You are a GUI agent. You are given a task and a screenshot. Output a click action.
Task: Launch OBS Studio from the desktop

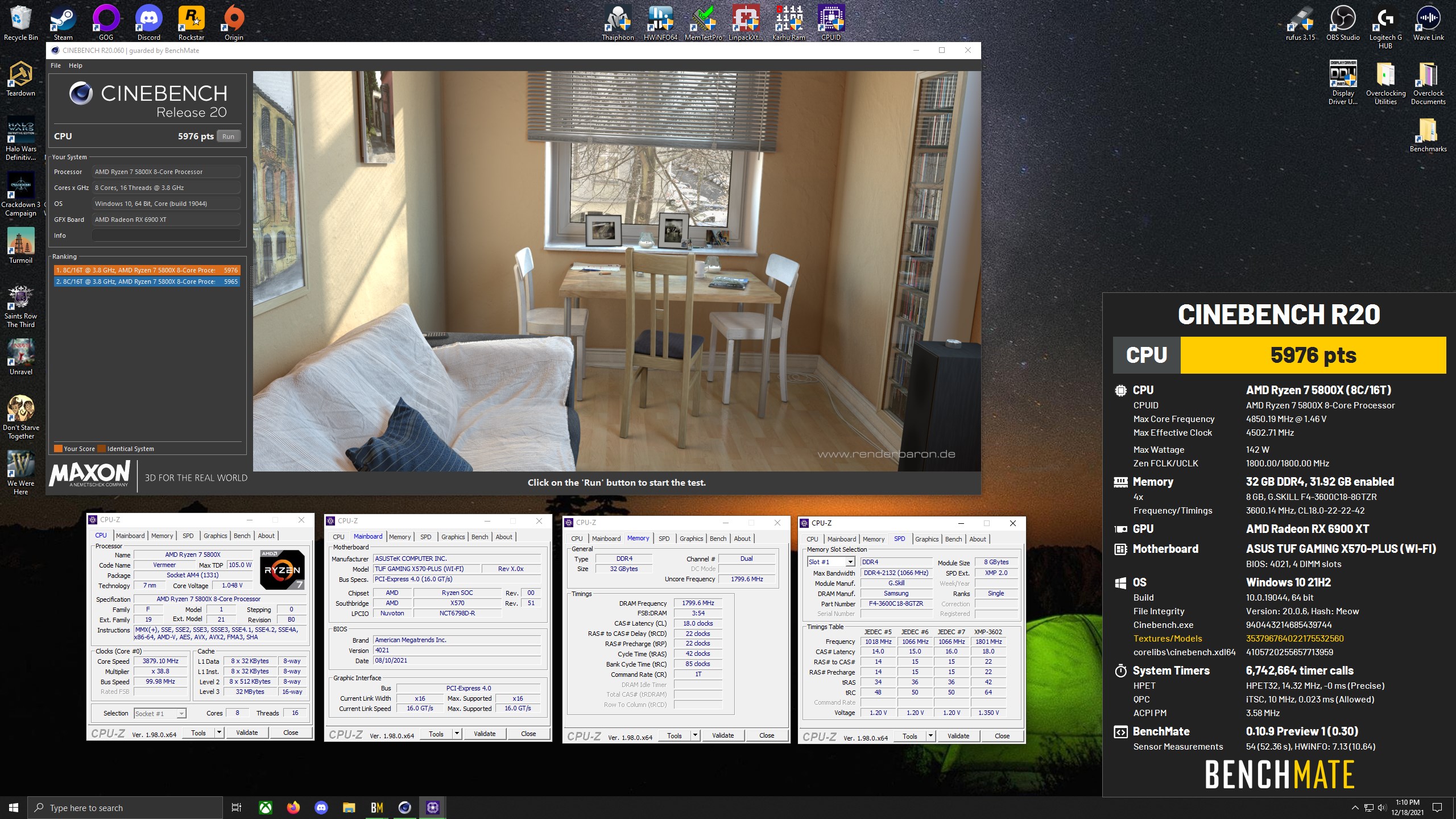coord(1343,23)
